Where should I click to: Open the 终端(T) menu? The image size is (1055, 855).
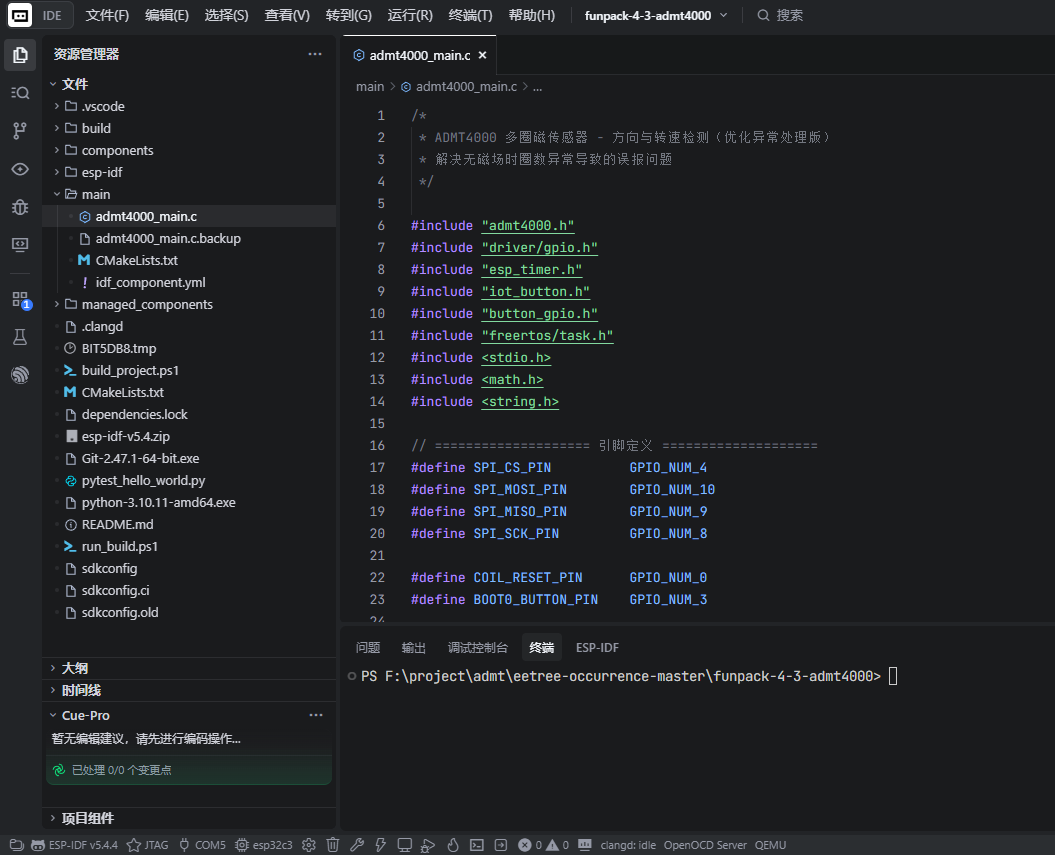[x=470, y=15]
